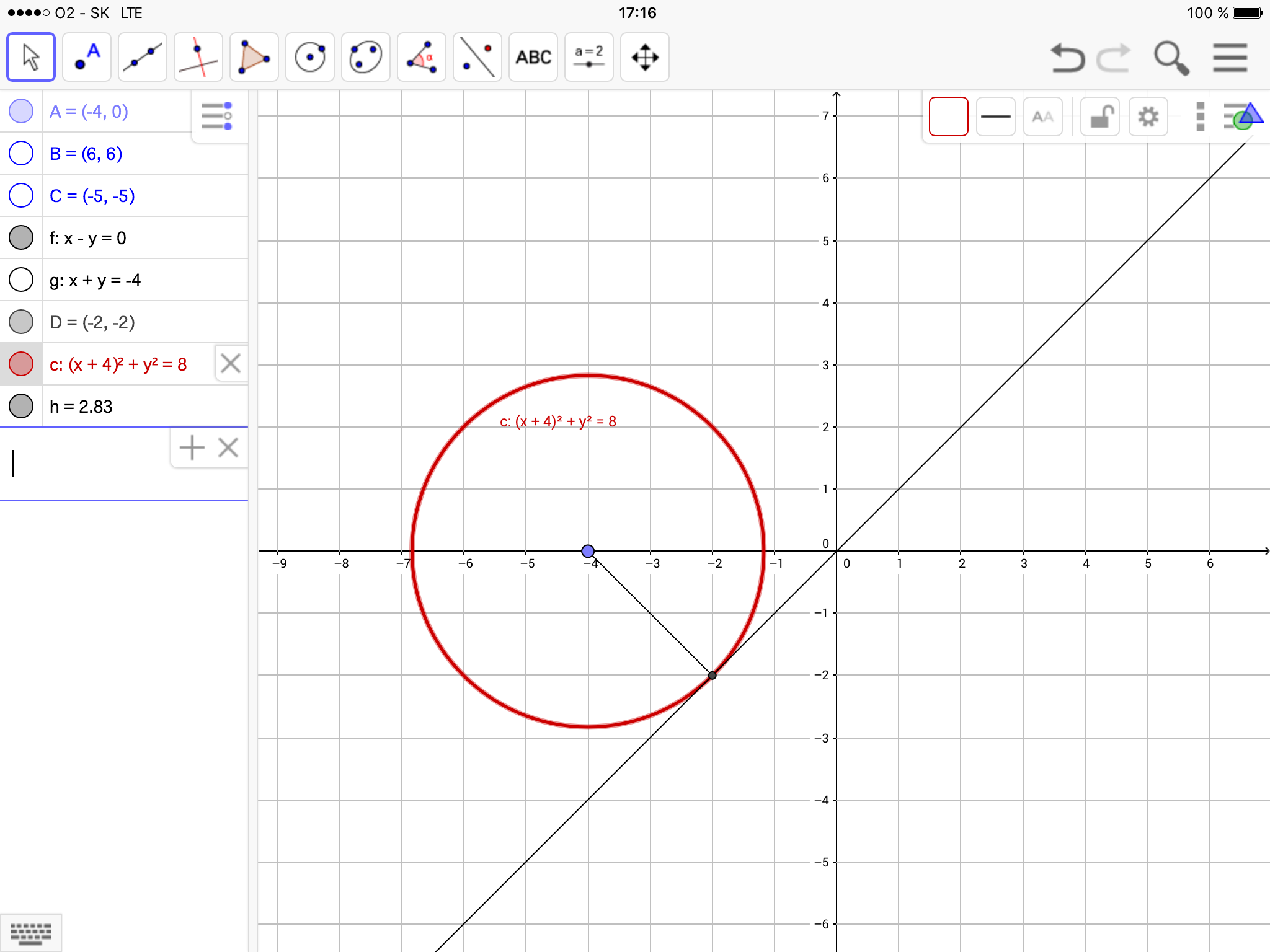1270x952 pixels.
Task: Undo the last action
Action: 1067,58
